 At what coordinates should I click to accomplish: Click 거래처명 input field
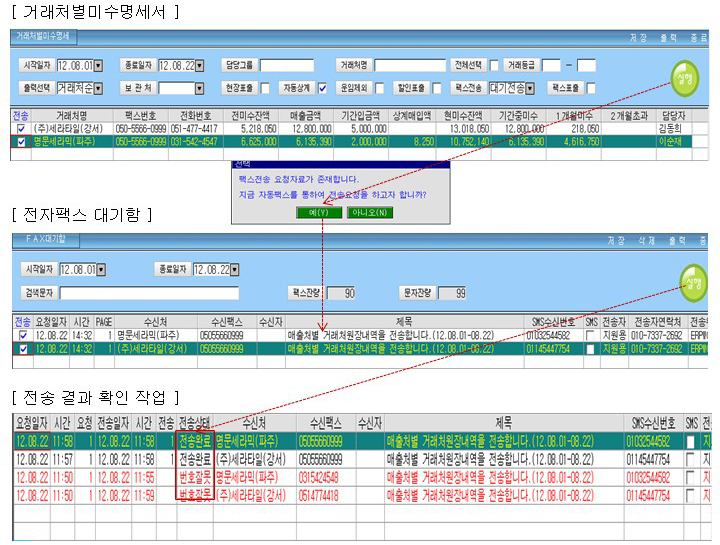[x=410, y=66]
